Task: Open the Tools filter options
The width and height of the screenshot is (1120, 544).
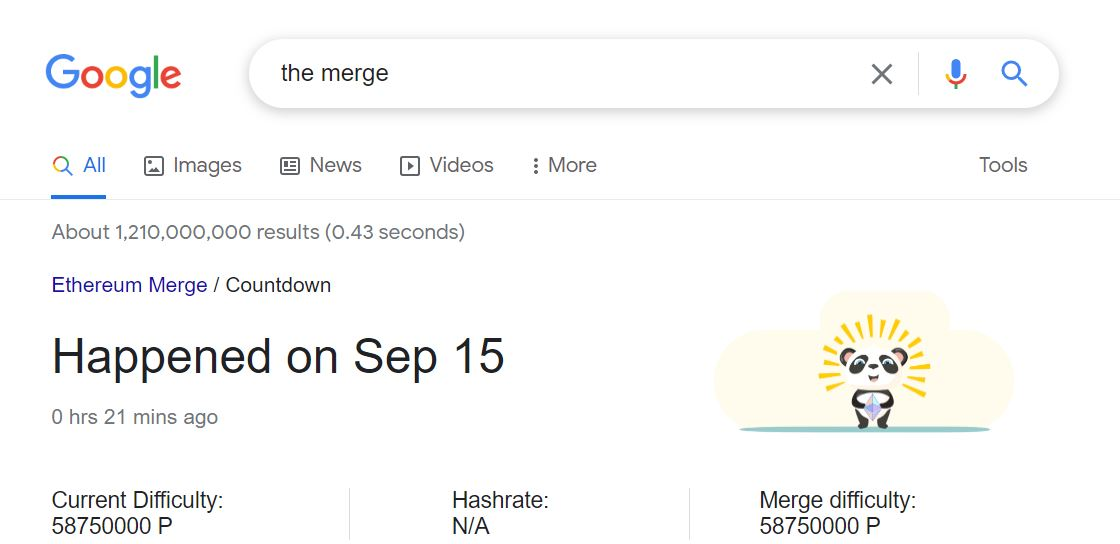Action: [1003, 165]
